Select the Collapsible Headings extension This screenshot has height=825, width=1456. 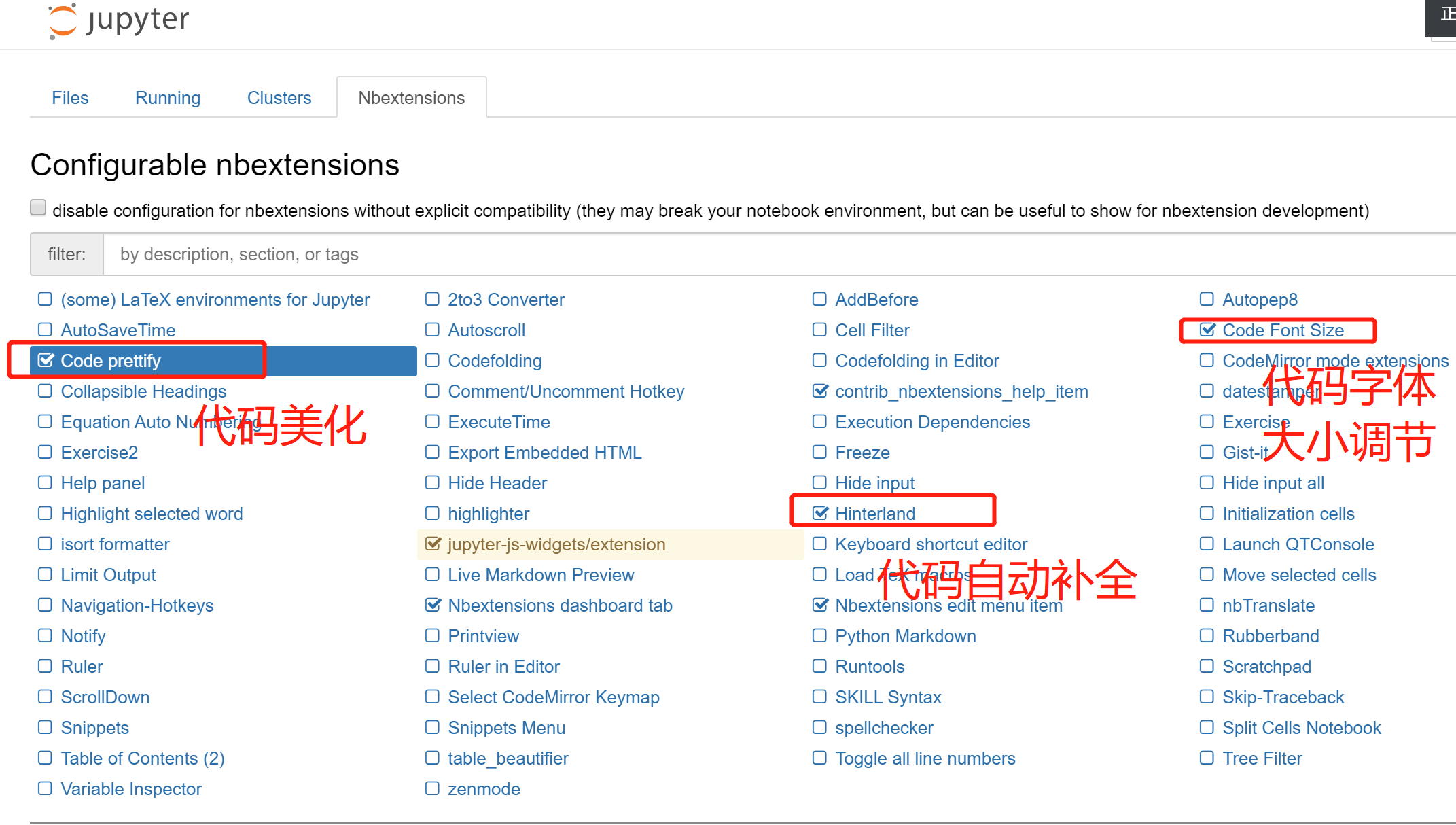coord(143,391)
